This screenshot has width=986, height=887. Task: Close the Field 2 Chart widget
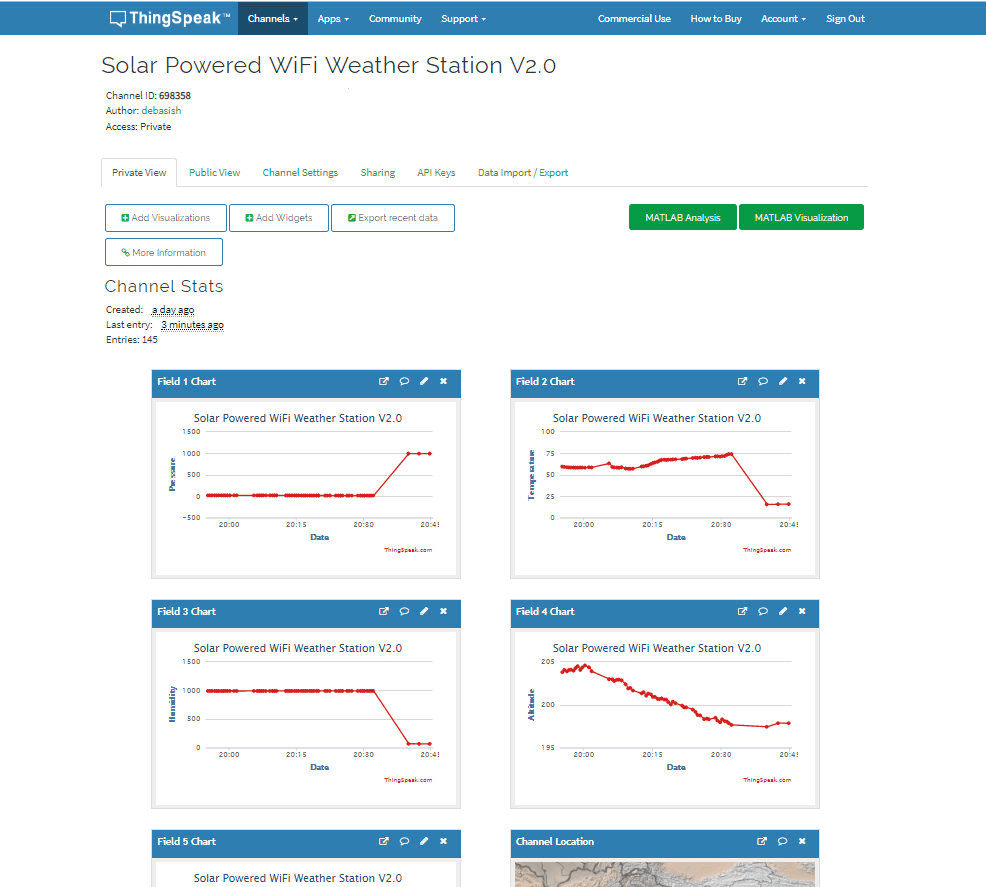(x=802, y=381)
